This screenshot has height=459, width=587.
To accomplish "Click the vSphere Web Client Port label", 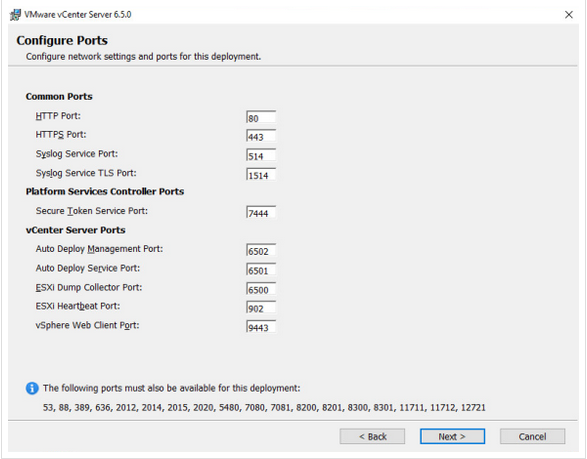I will [x=87, y=325].
